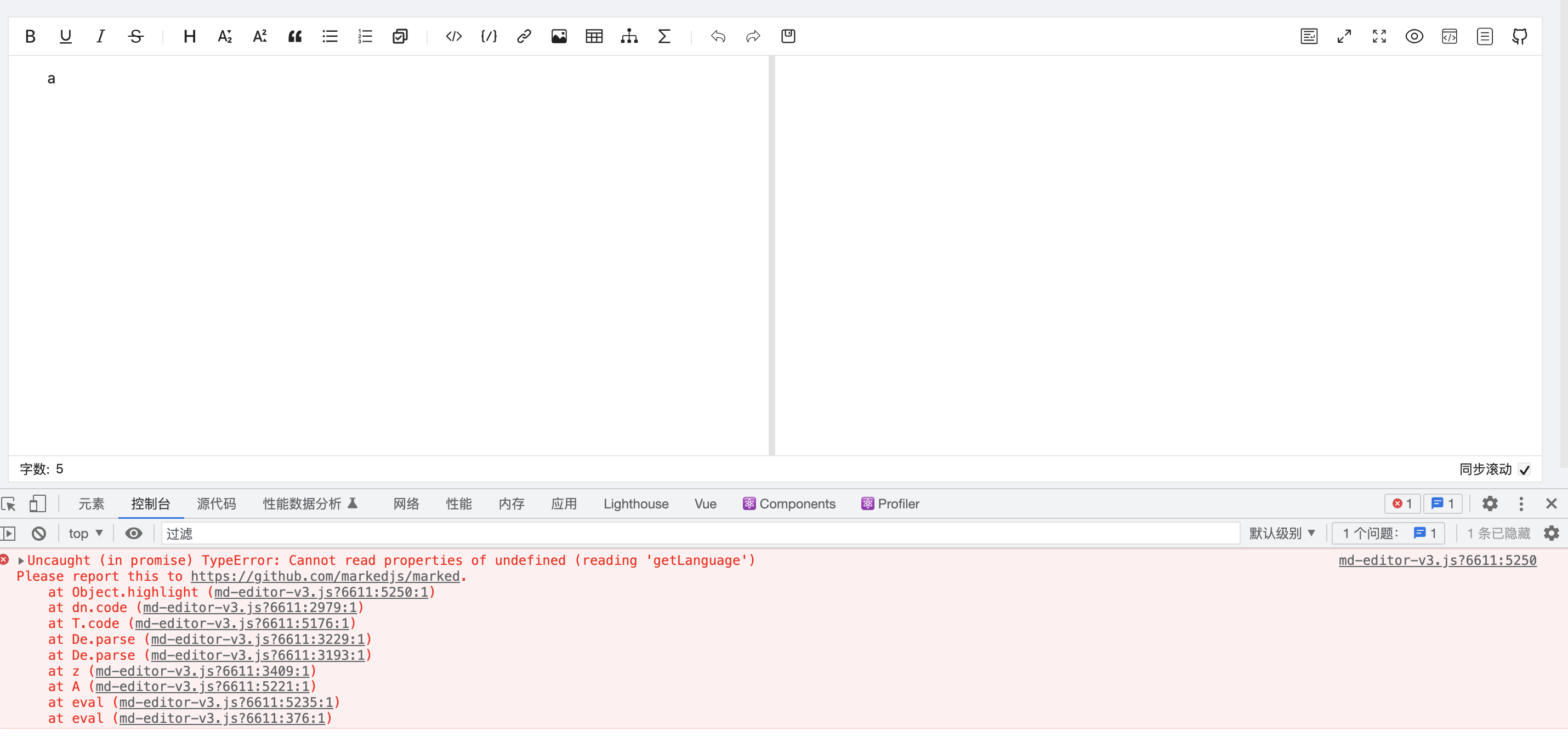This screenshot has width=1568, height=736.
Task: Apply strikethrough text formatting
Action: pyautogui.click(x=136, y=37)
